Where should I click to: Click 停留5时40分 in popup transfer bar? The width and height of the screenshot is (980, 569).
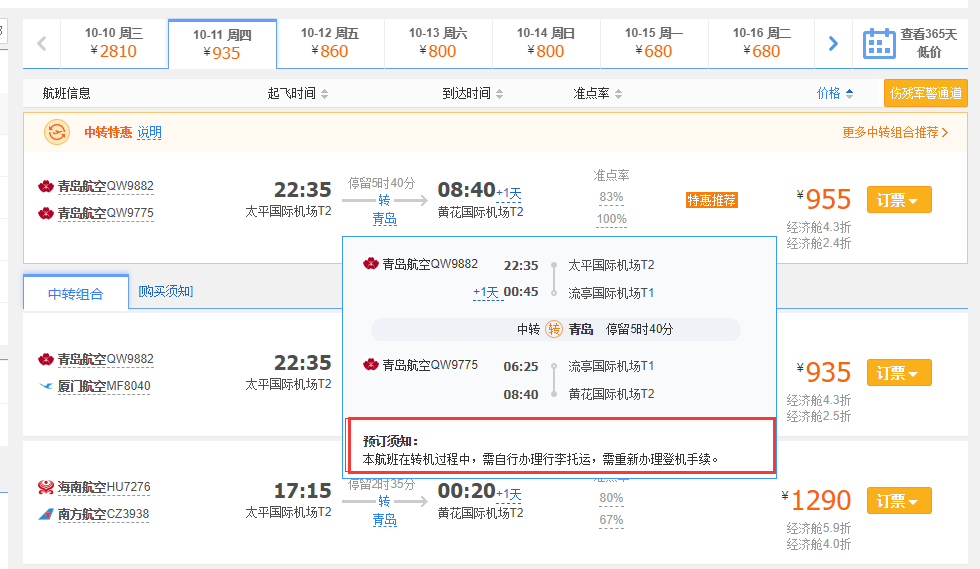click(x=639, y=329)
